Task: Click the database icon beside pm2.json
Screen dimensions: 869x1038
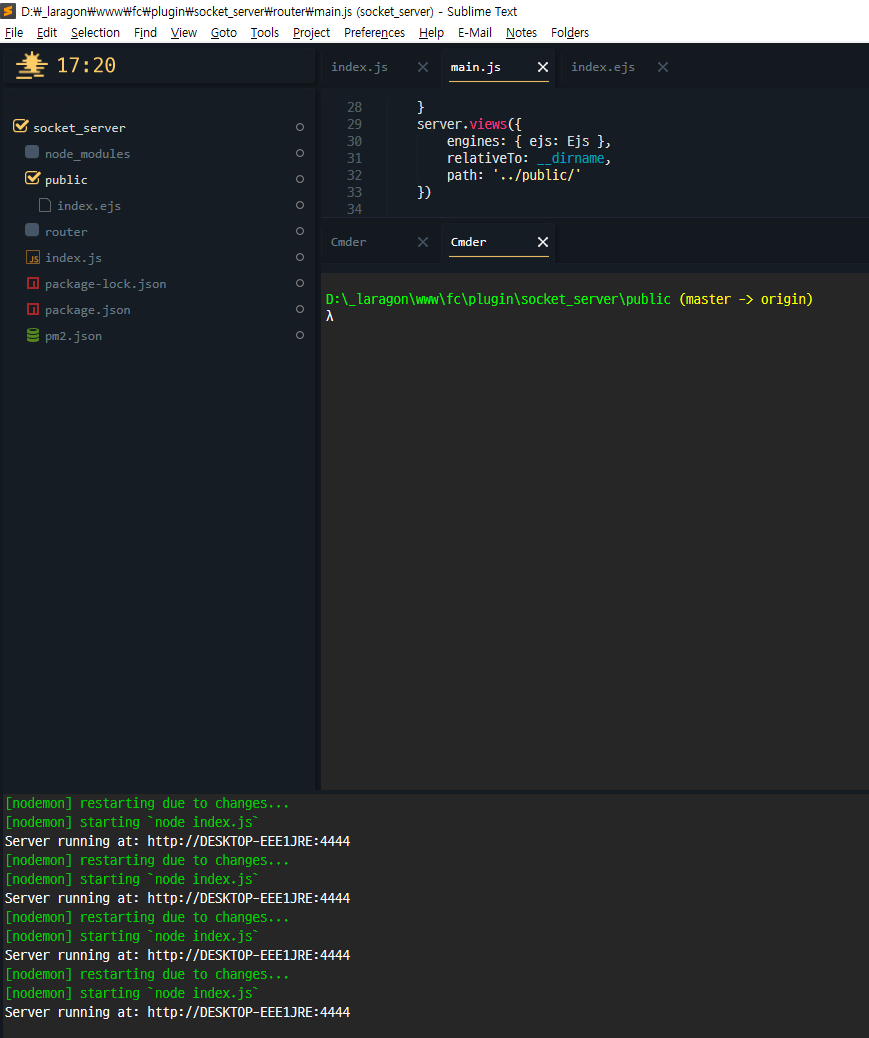Action: click(x=31, y=335)
